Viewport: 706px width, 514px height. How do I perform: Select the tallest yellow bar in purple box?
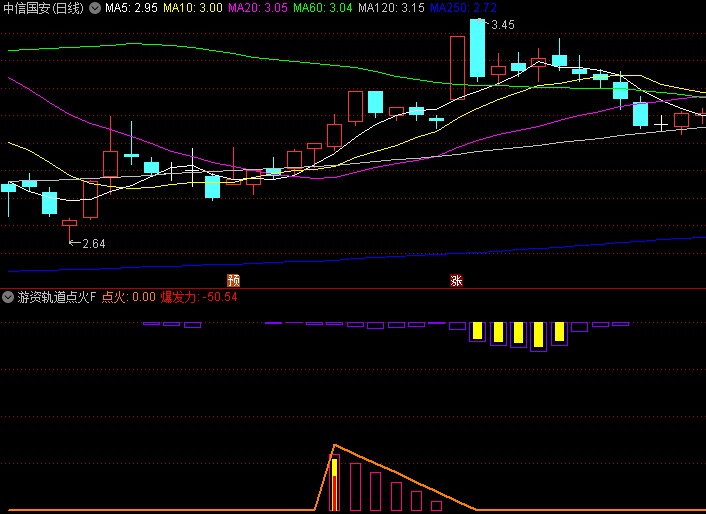tap(539, 335)
